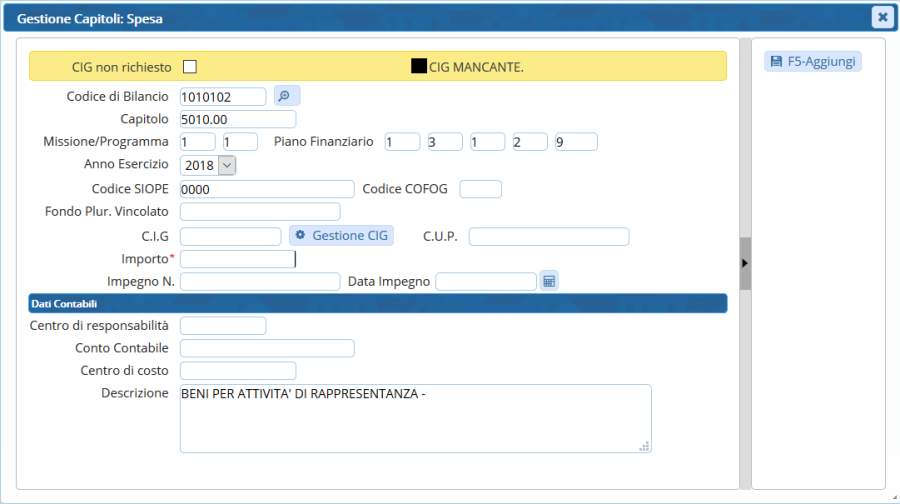Focus the Importo input field
900x504 pixels.
coord(238,259)
